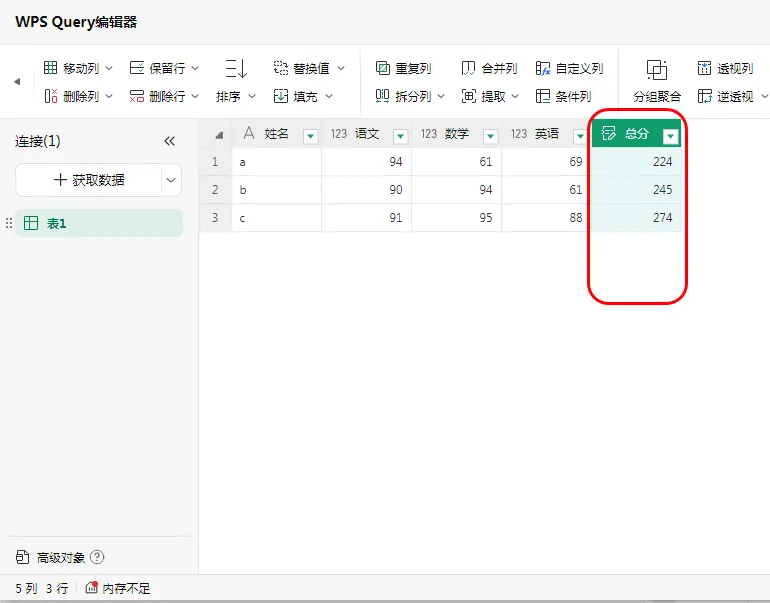Screen dimensions: 770x603
Task: Open help for 高级对象 question mark
Action: pyautogui.click(x=97, y=557)
